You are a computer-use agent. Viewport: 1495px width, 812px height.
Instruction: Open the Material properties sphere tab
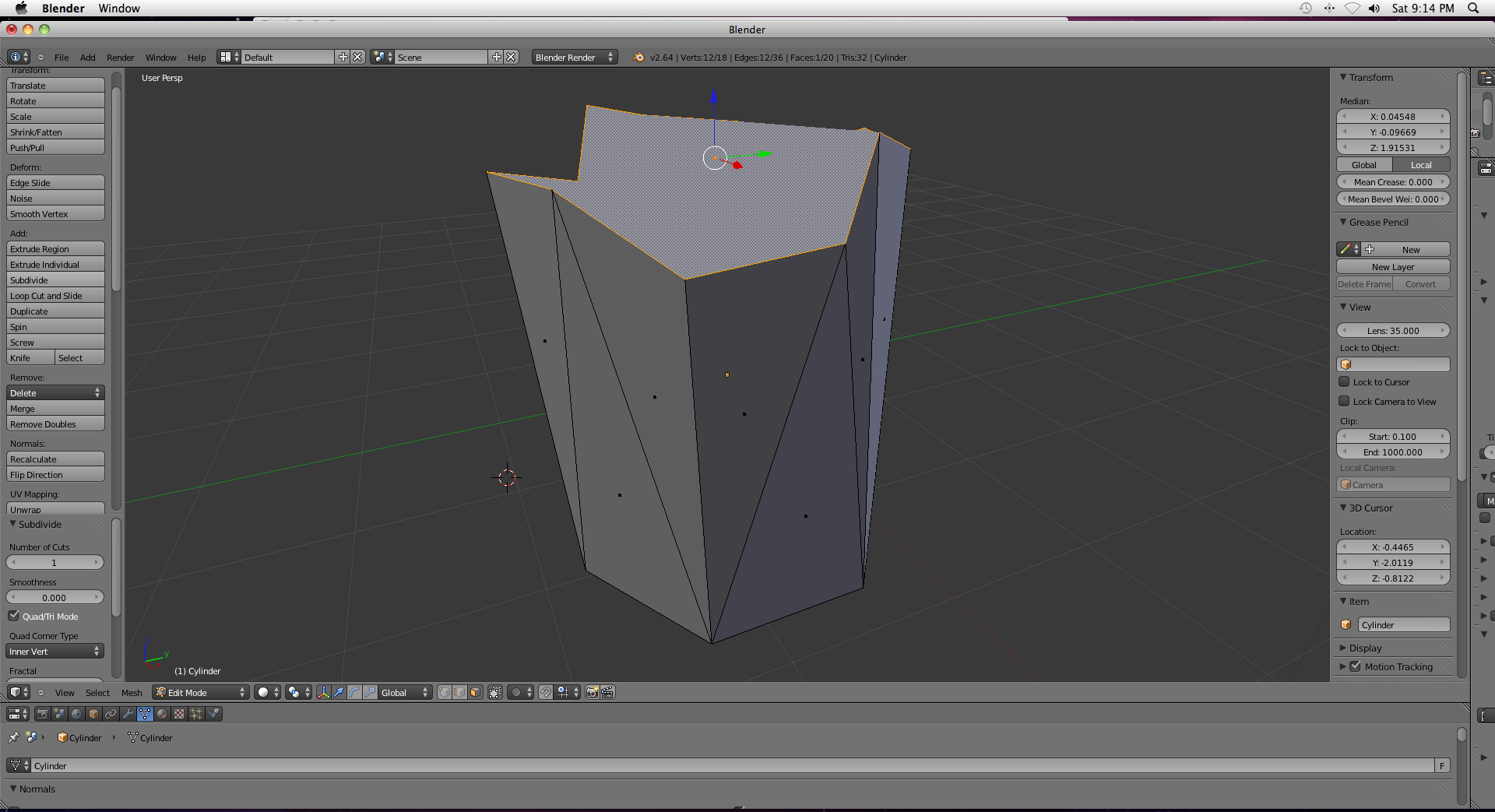(x=163, y=714)
